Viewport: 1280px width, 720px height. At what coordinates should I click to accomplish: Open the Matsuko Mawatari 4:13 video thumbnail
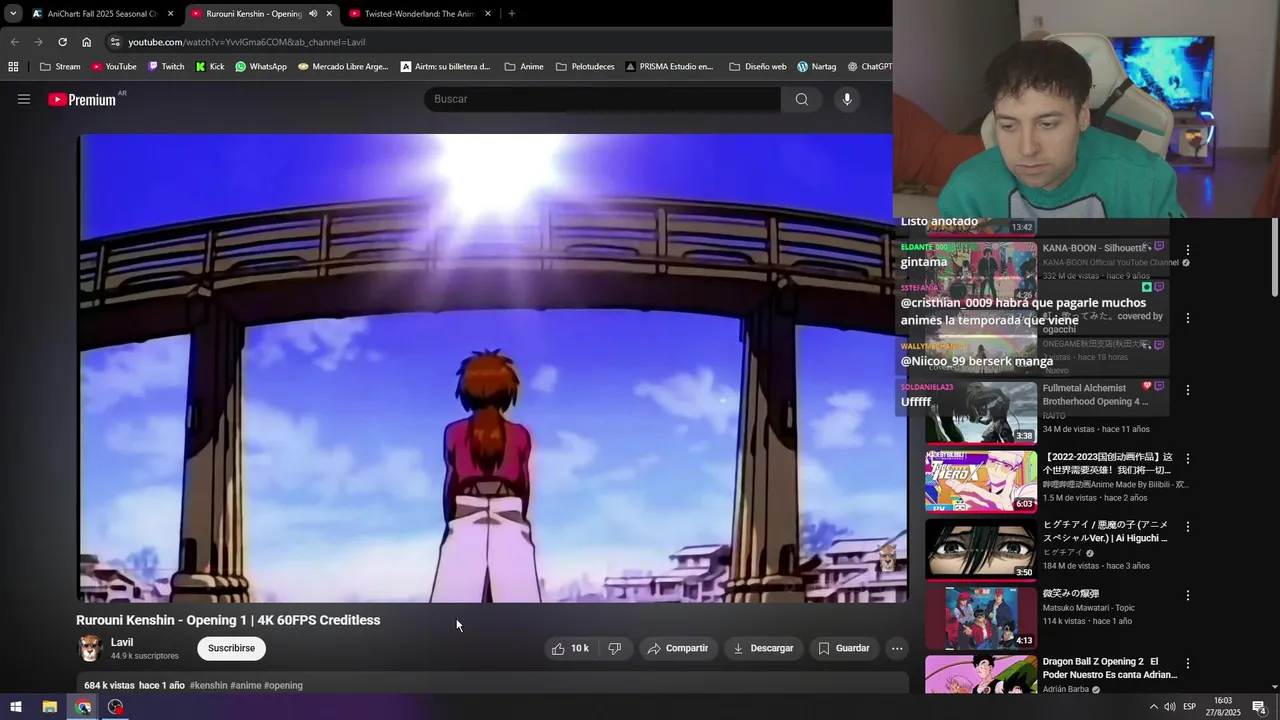click(x=981, y=618)
